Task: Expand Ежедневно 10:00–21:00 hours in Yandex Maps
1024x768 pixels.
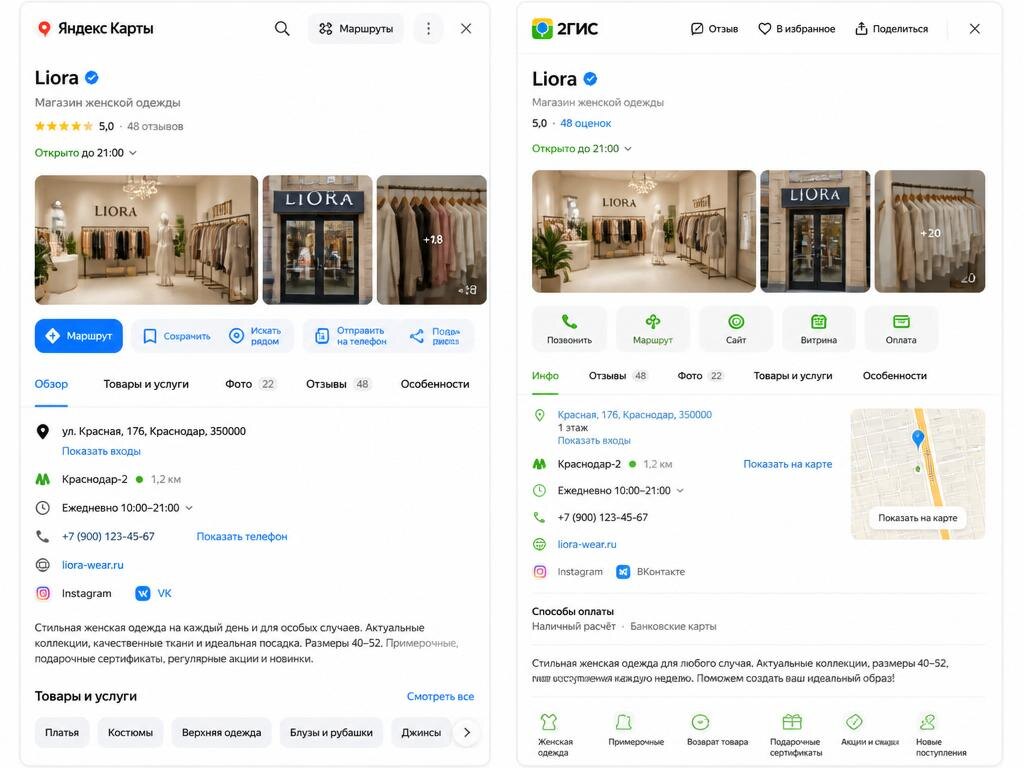Action: [x=189, y=508]
